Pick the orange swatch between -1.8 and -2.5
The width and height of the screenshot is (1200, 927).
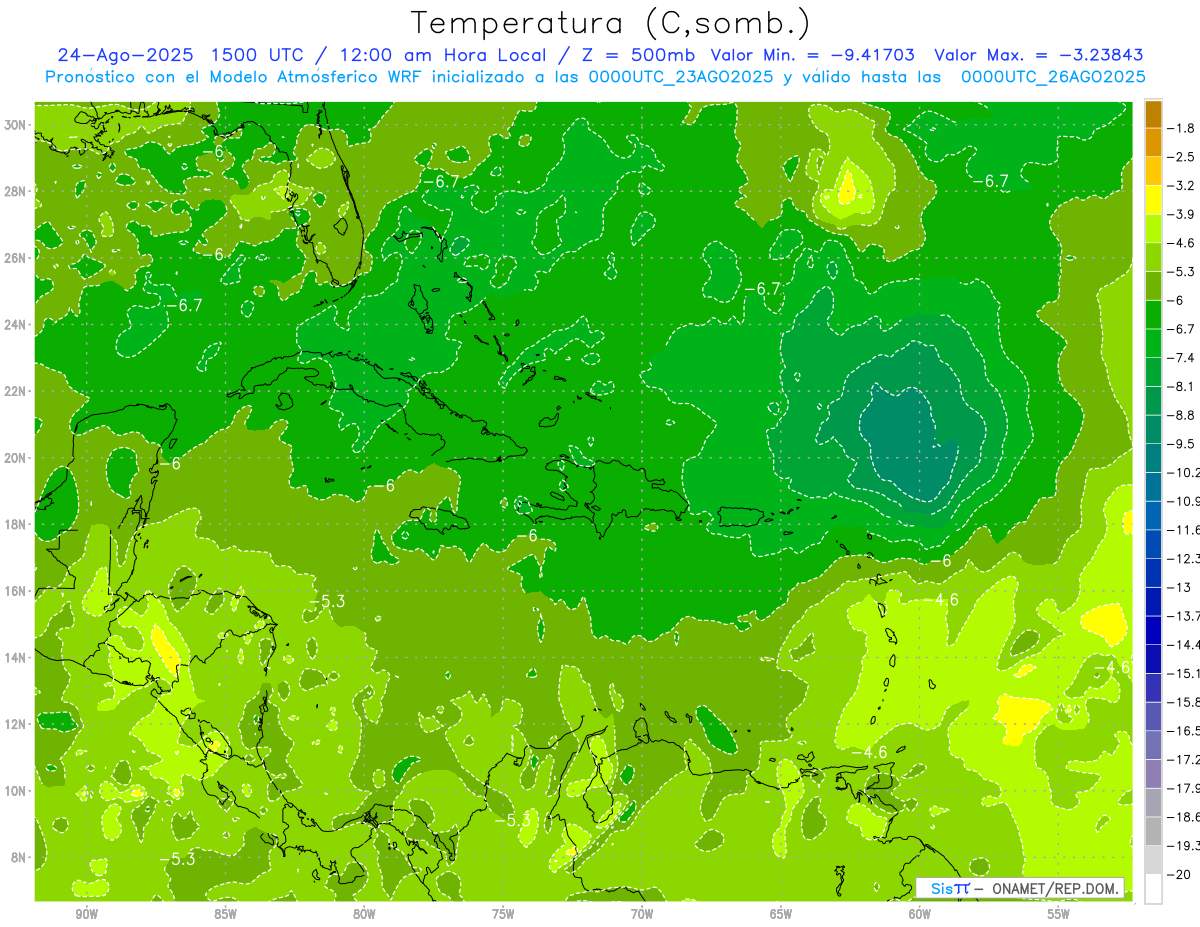coord(1153,142)
